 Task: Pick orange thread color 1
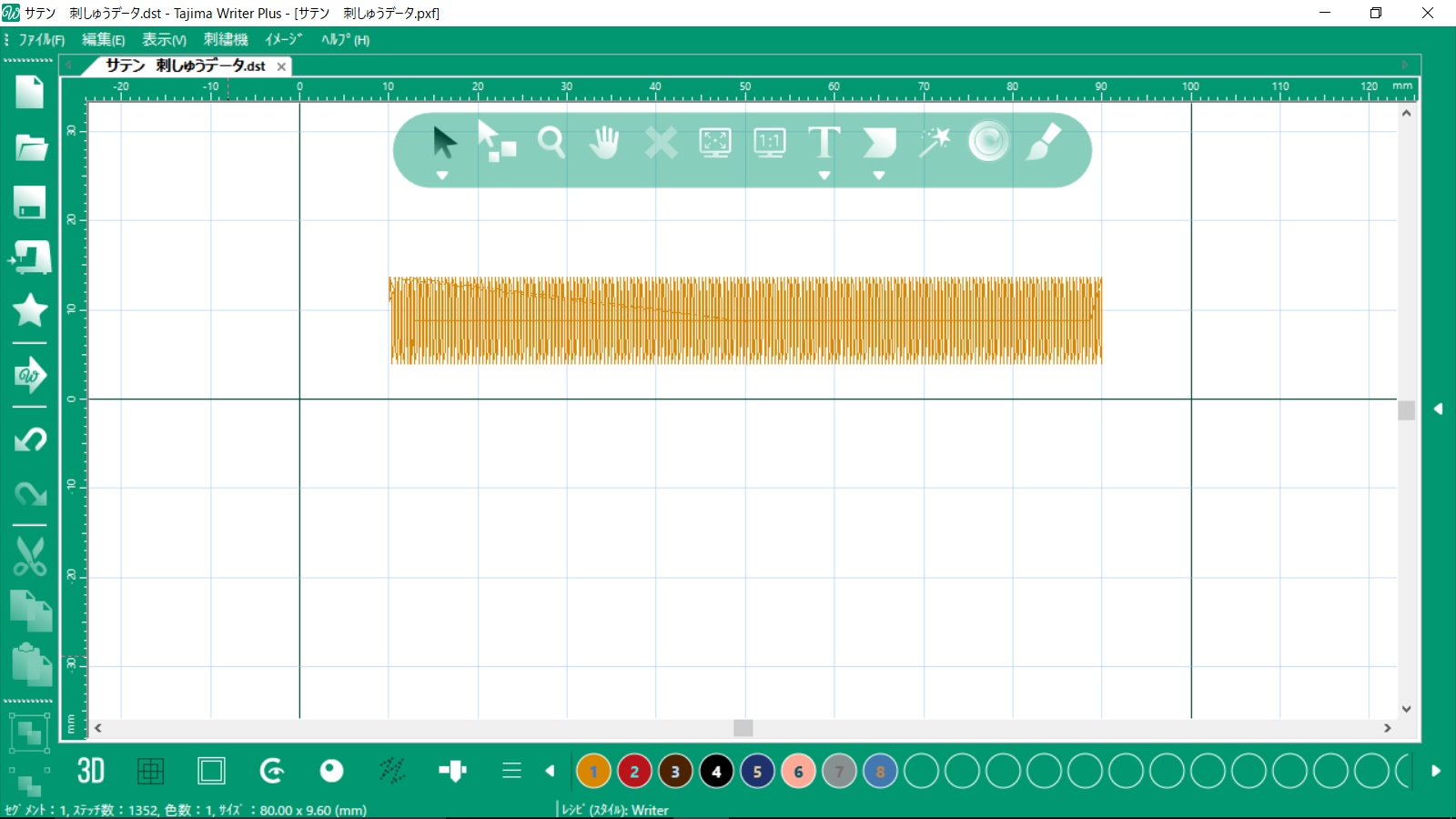coord(593,772)
